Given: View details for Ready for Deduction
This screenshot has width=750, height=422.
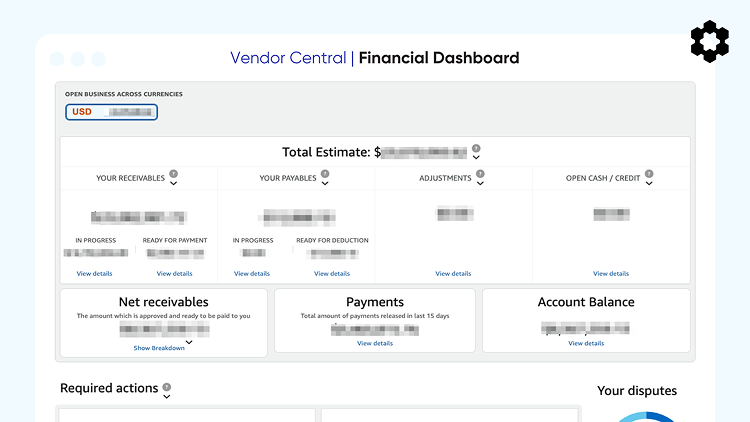Looking at the screenshot, I should pos(331,274).
